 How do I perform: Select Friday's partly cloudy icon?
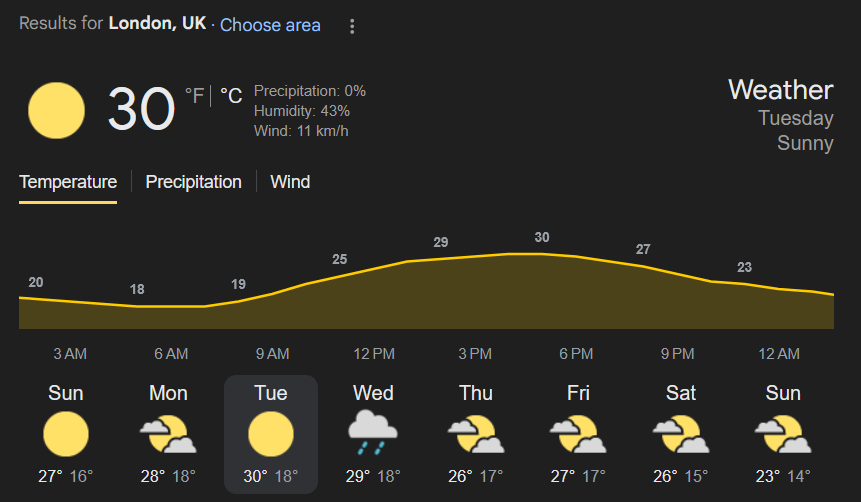click(578, 434)
